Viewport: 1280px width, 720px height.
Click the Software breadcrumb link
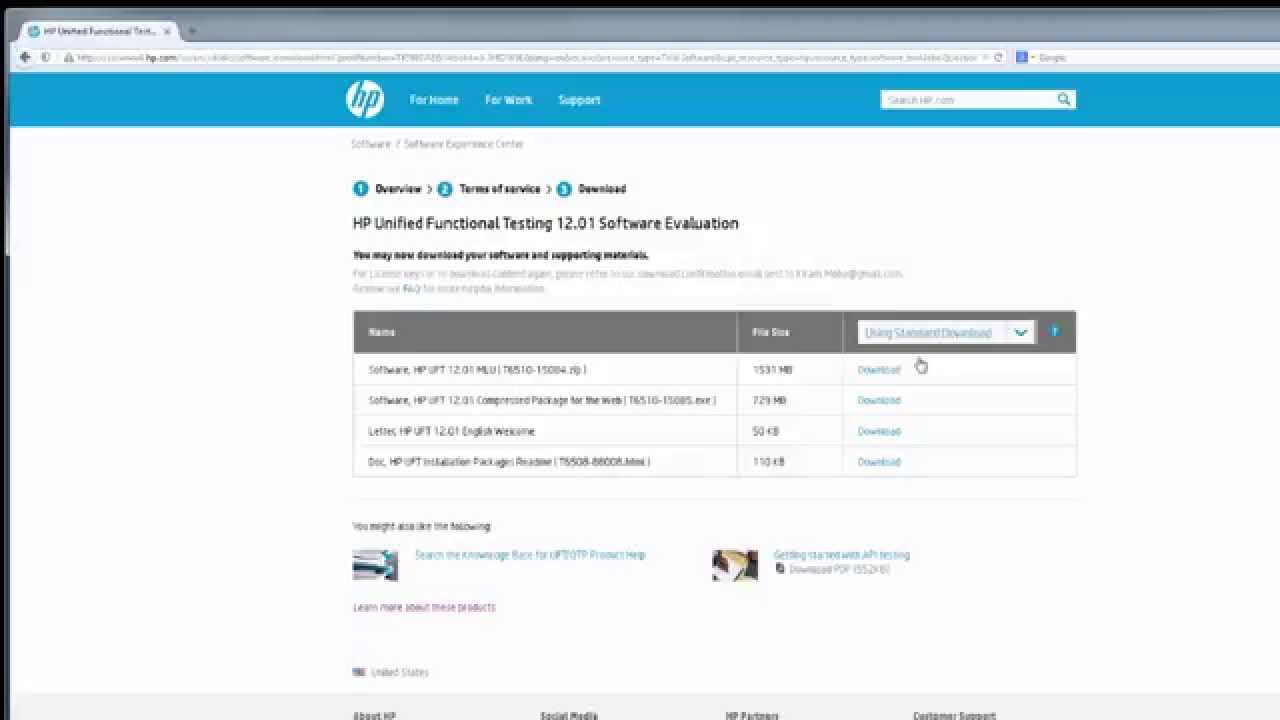[371, 144]
